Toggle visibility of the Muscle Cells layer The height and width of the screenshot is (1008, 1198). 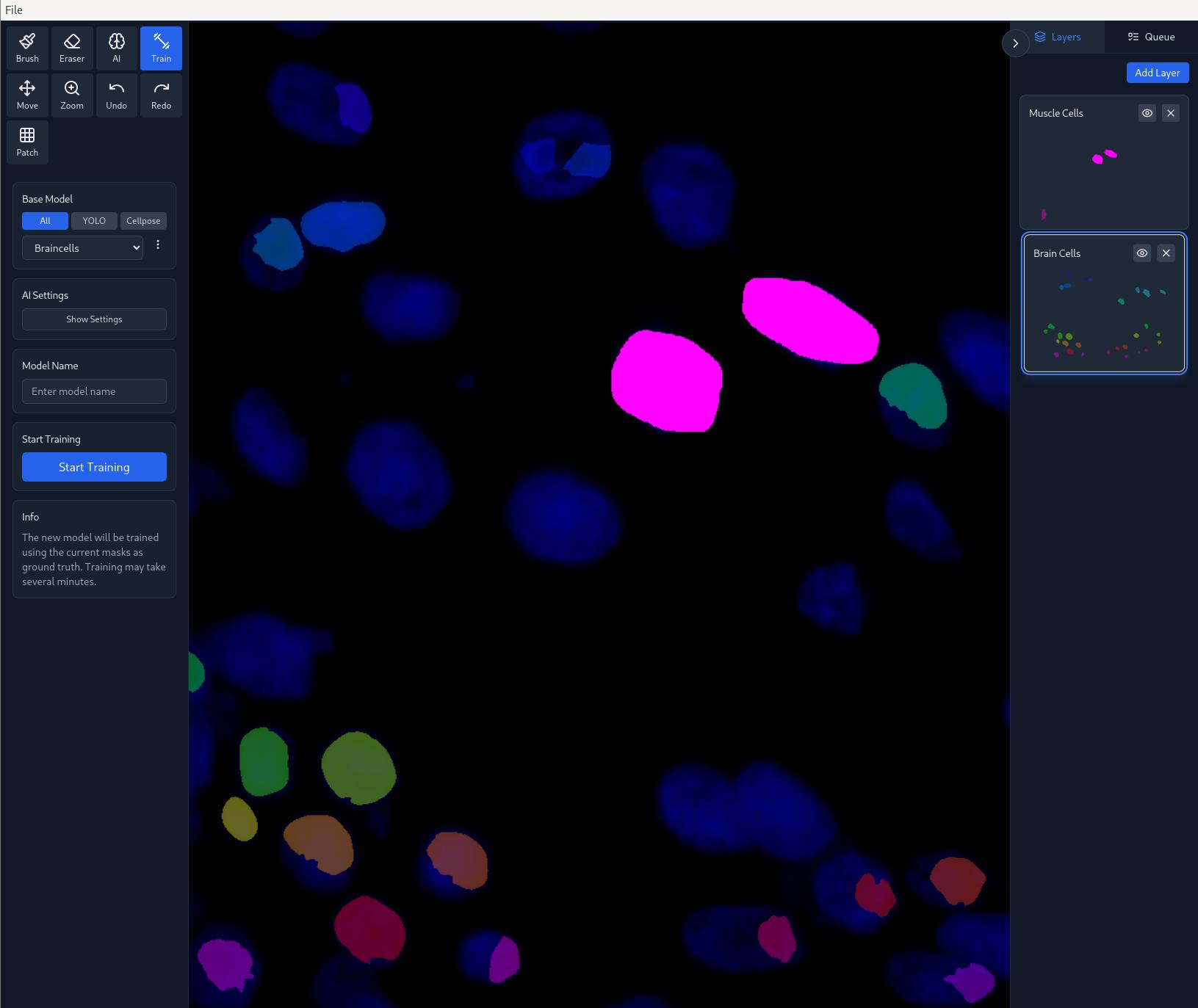pyautogui.click(x=1147, y=113)
